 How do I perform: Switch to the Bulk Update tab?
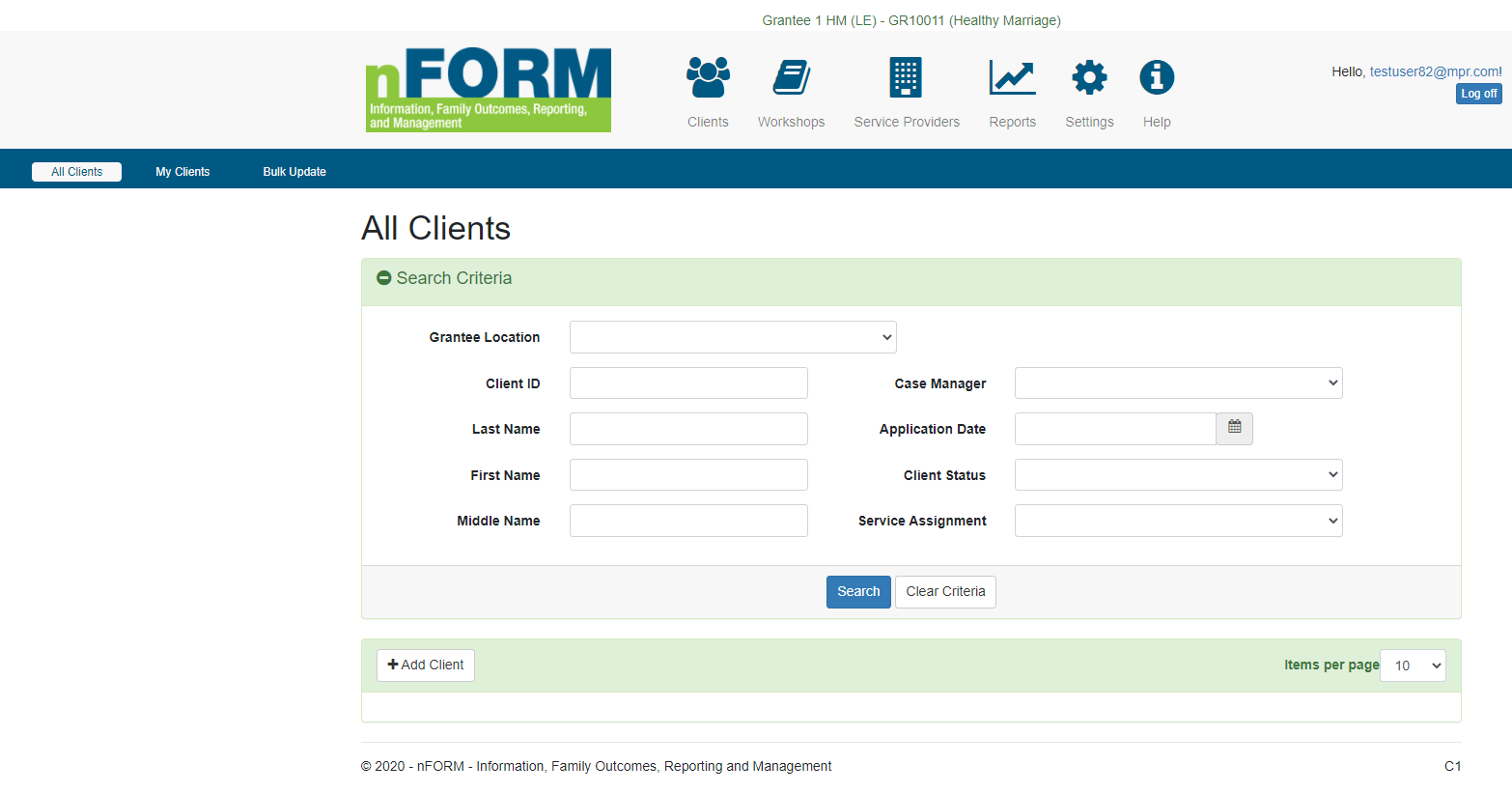point(294,172)
